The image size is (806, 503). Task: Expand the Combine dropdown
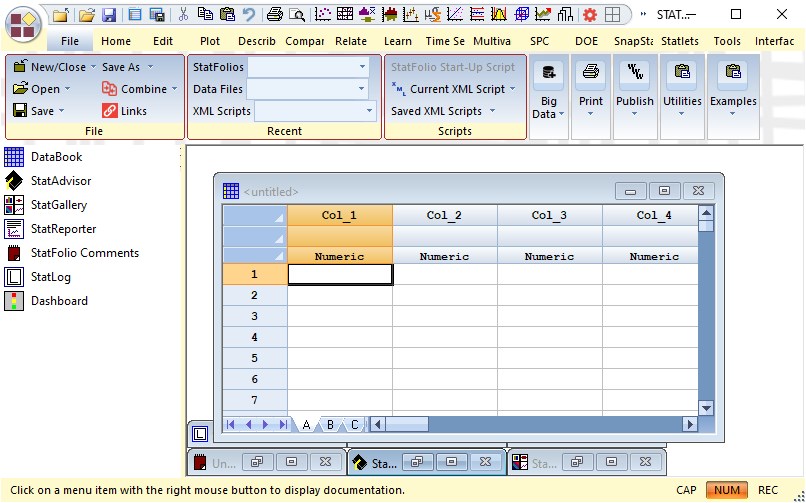tap(174, 89)
